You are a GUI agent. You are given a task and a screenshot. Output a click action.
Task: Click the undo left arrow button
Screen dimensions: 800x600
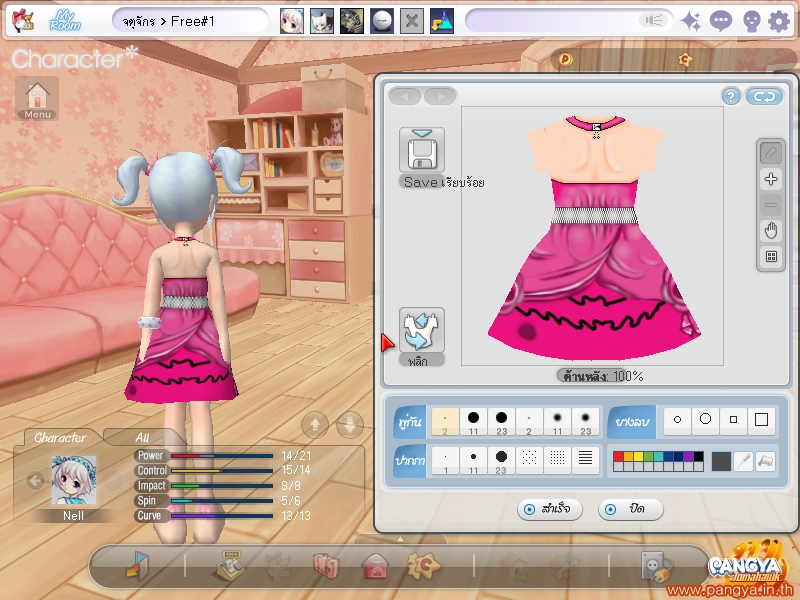coord(405,96)
